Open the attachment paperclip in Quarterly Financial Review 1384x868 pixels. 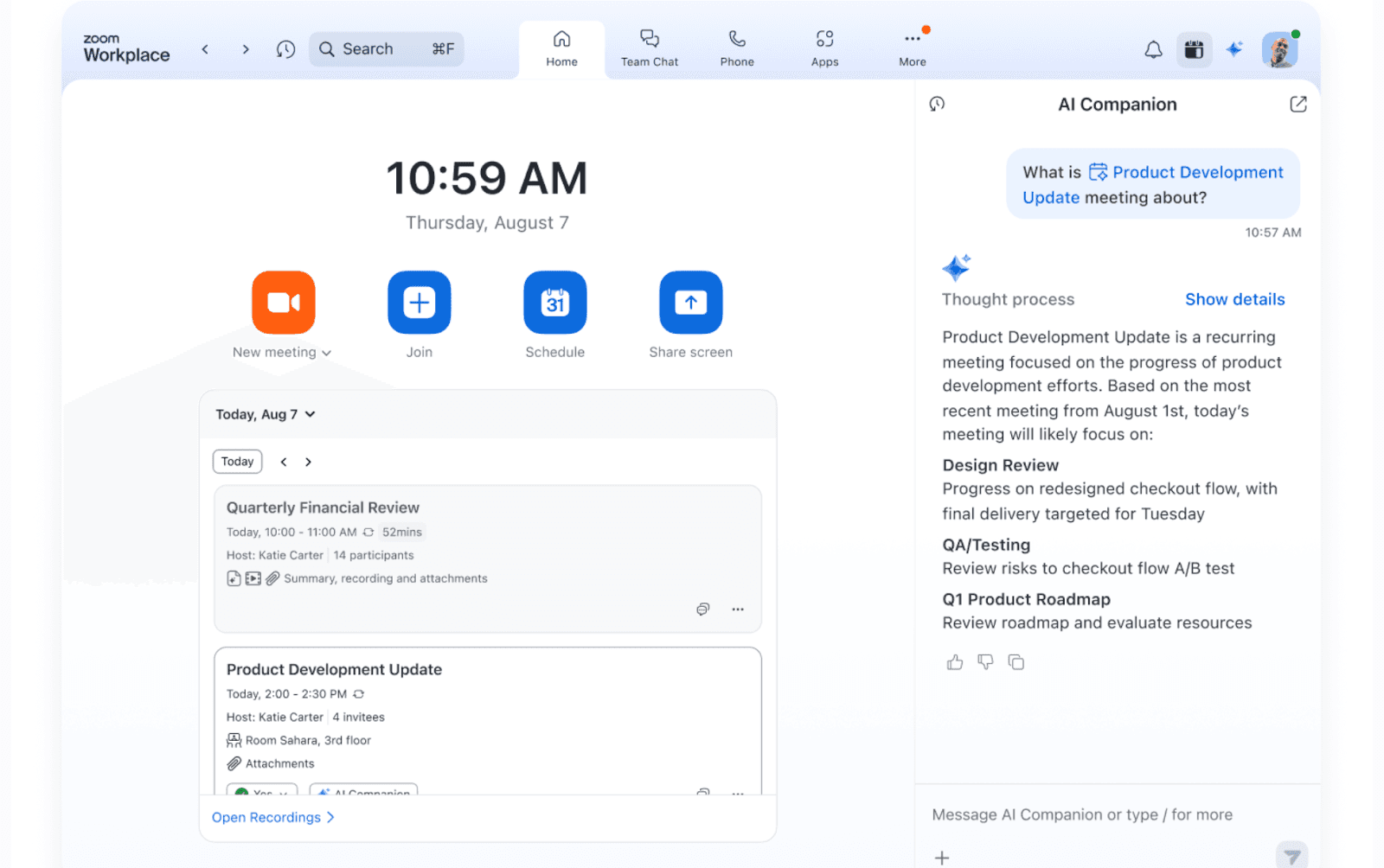pyautogui.click(x=272, y=578)
